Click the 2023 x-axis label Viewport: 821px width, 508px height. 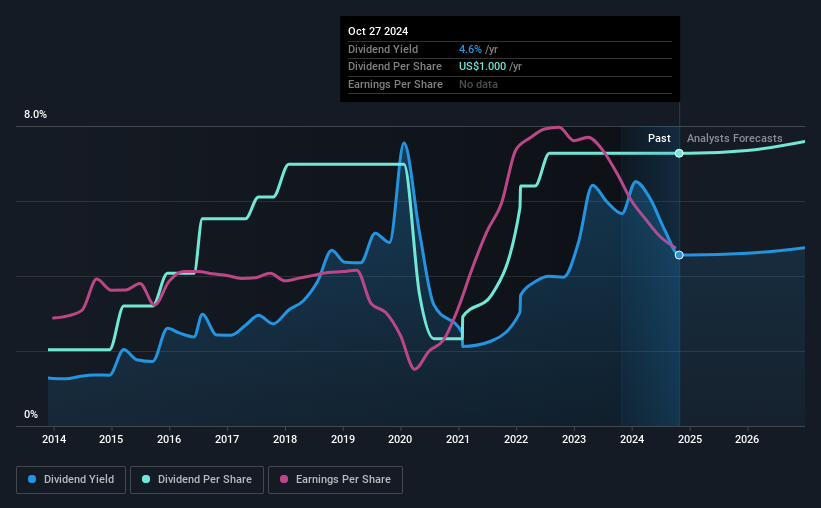click(574, 439)
